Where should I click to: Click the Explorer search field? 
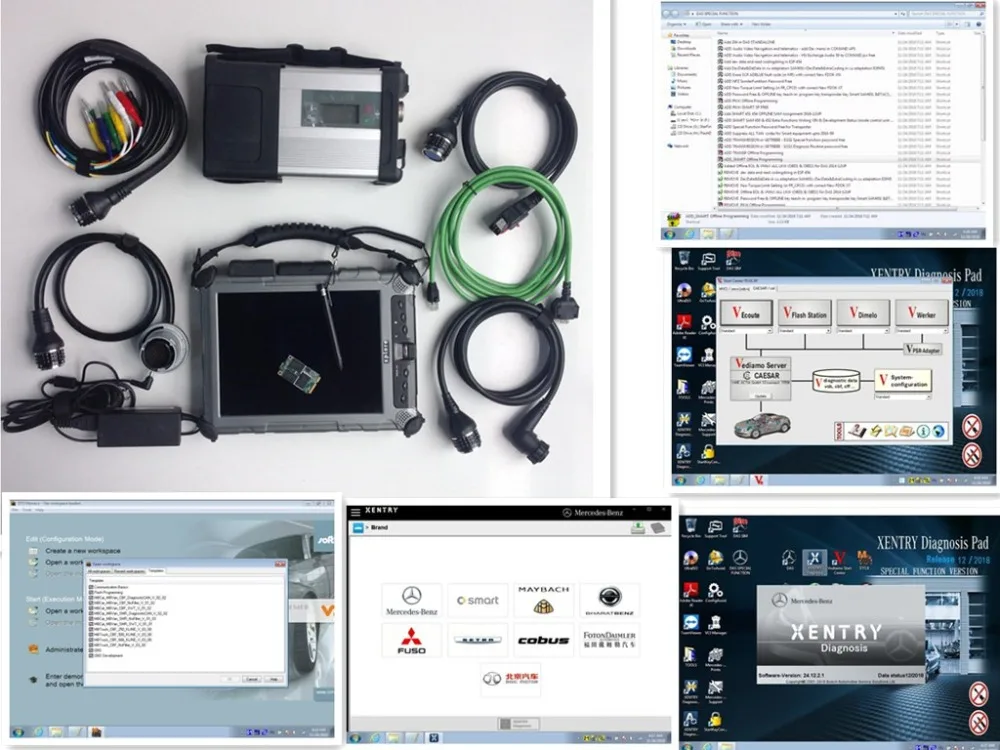point(946,13)
